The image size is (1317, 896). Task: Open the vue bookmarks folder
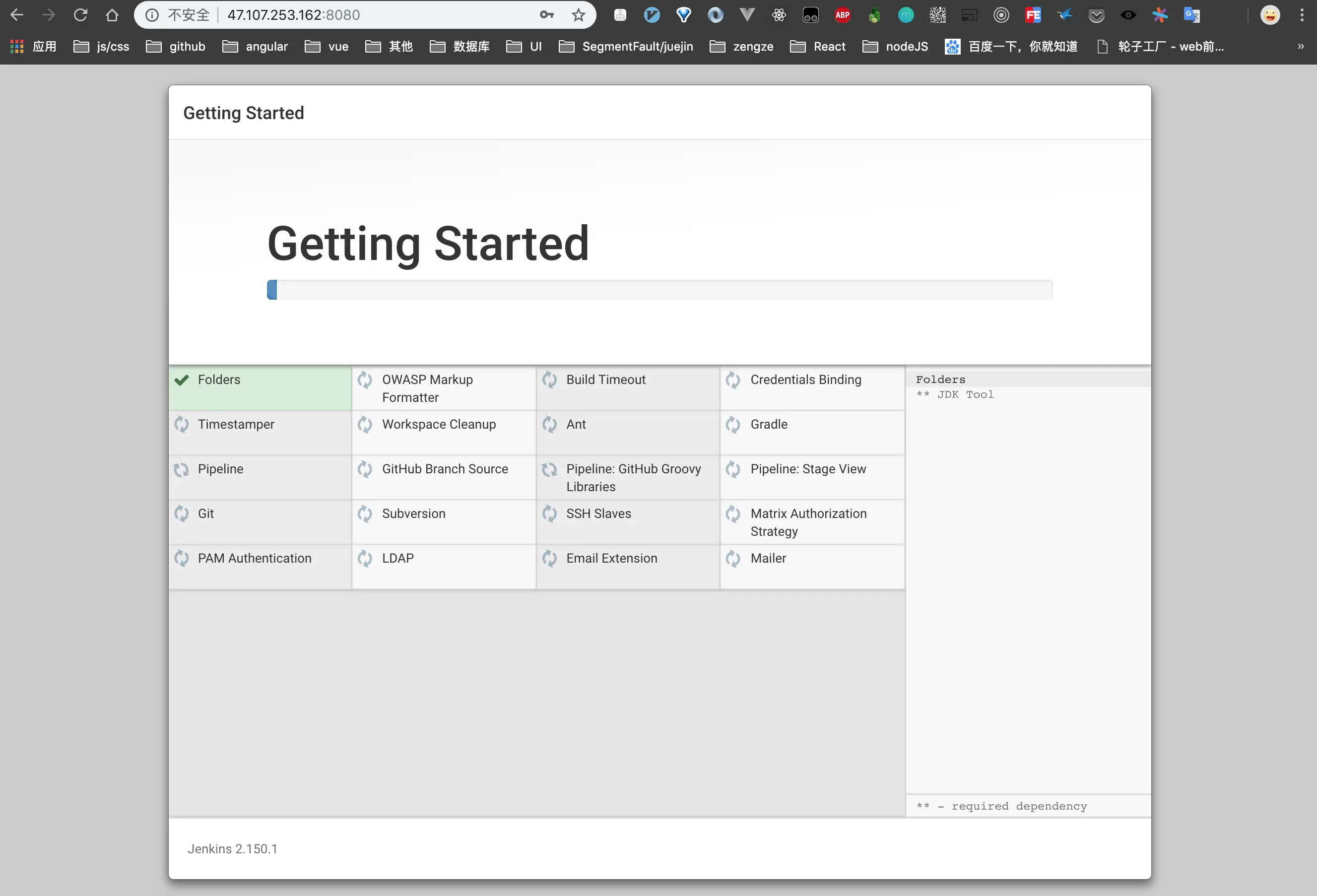[x=327, y=47]
